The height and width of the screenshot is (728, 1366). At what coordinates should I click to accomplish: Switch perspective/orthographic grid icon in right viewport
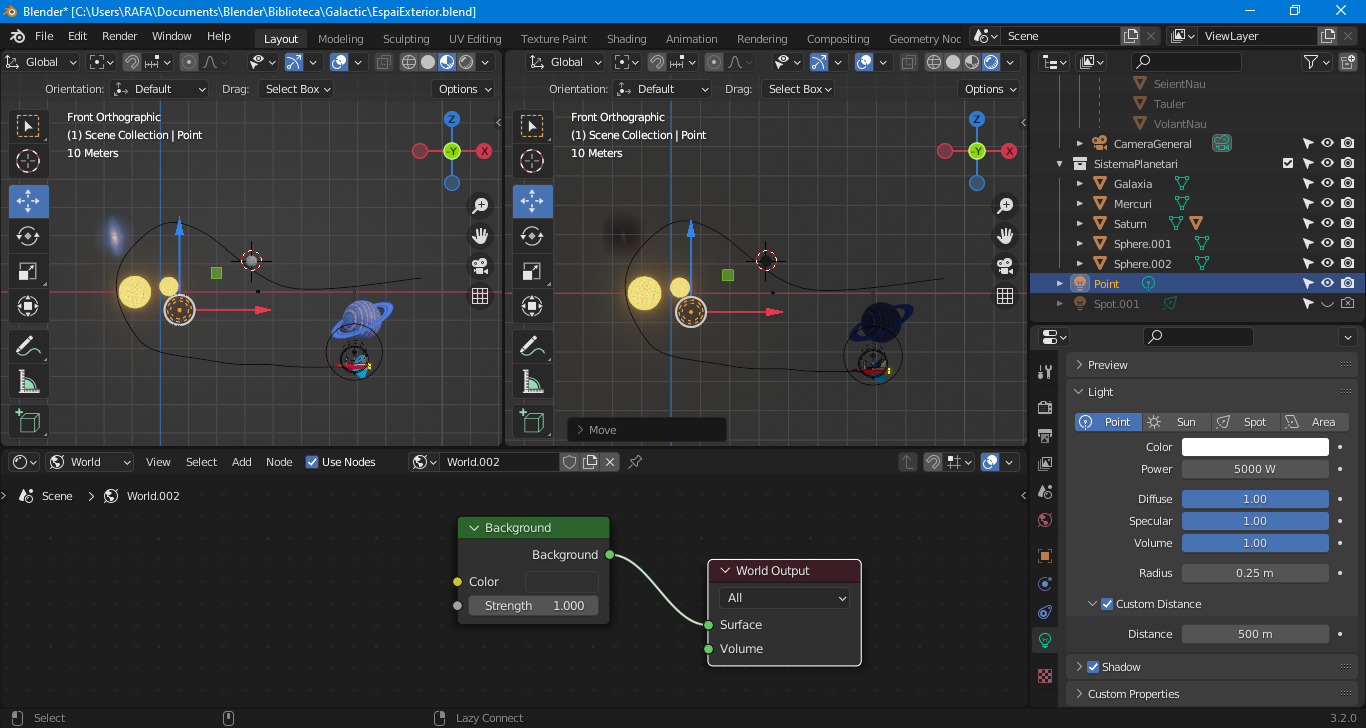[1005, 296]
